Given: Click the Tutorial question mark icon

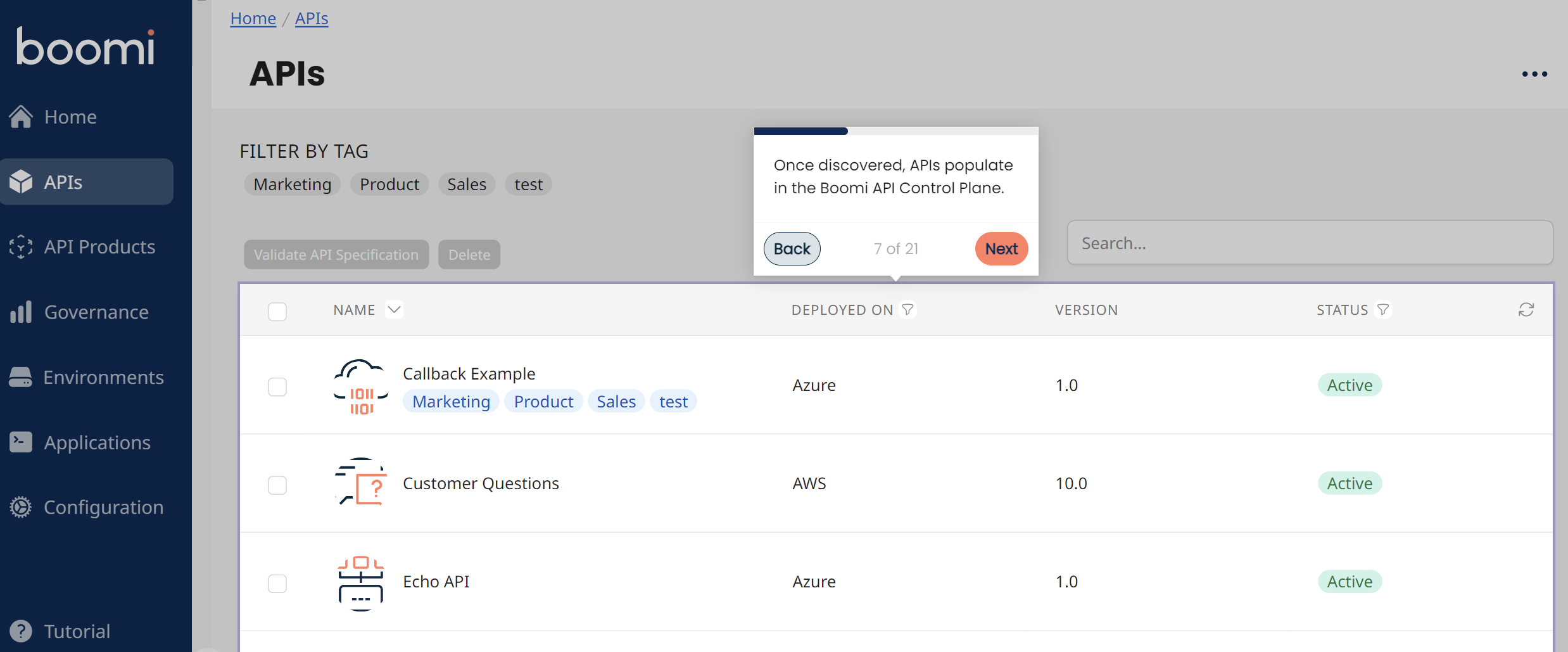Looking at the screenshot, I should coord(21,631).
